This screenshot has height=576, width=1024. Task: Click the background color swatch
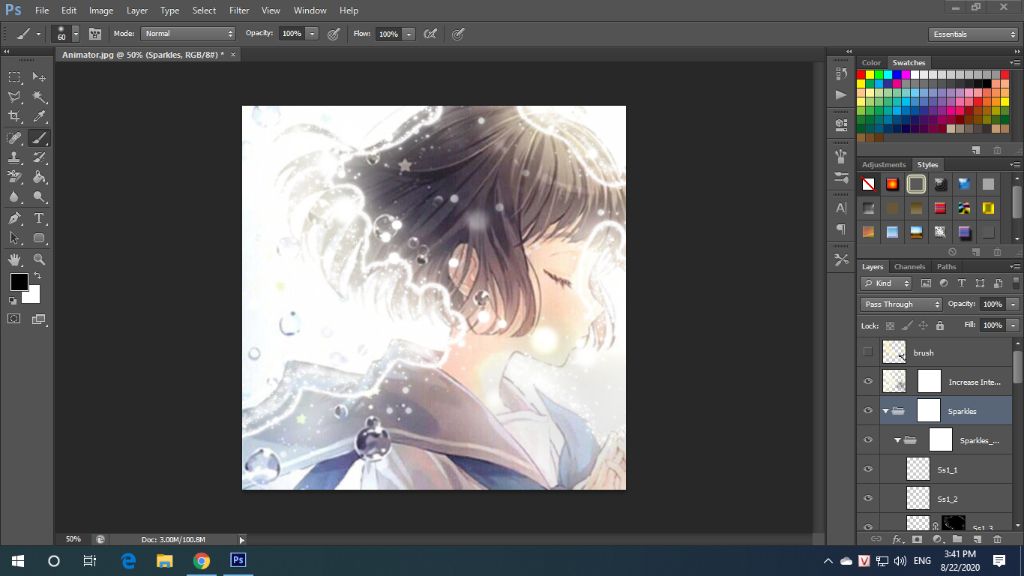(x=33, y=297)
